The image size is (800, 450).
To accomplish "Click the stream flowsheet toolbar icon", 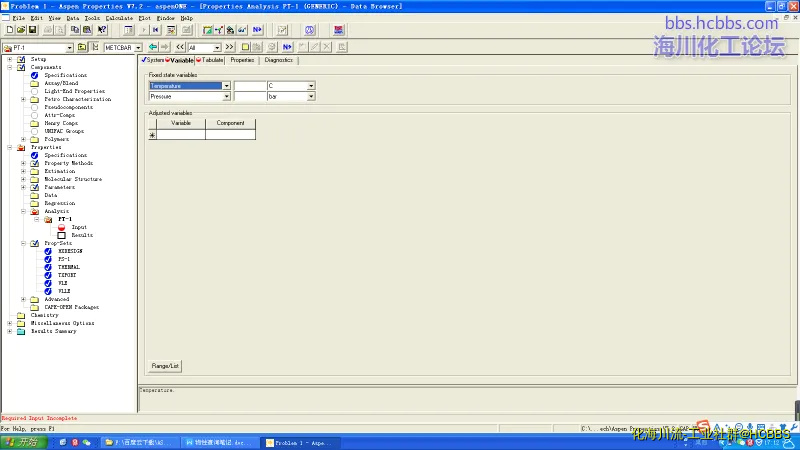I will 219,30.
